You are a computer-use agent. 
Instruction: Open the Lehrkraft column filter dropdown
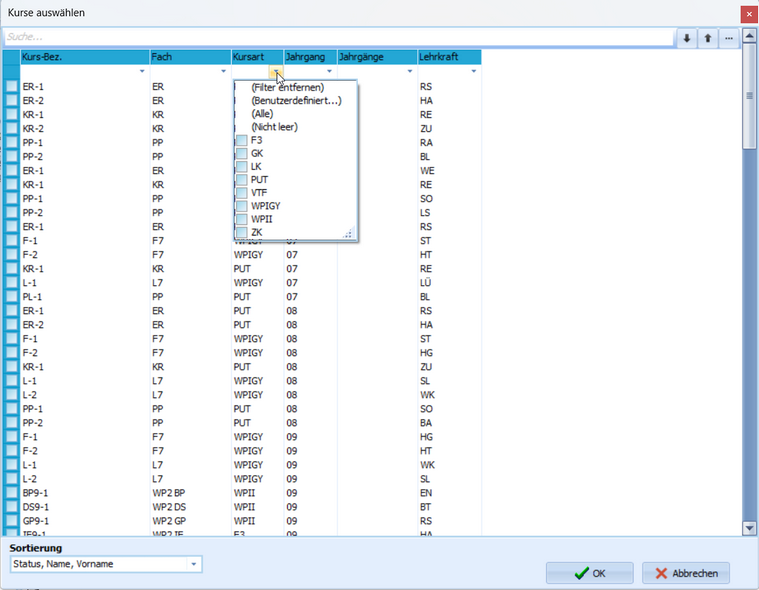[473, 71]
